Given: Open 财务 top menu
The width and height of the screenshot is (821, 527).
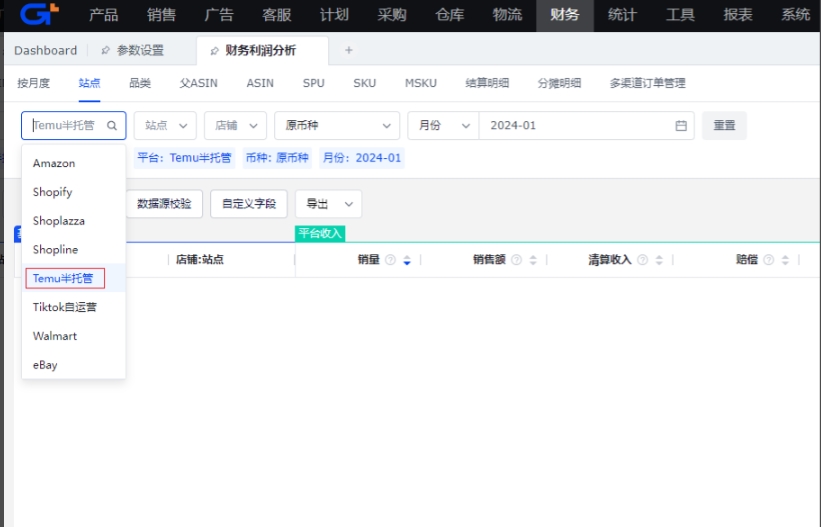Looking at the screenshot, I should pyautogui.click(x=565, y=15).
